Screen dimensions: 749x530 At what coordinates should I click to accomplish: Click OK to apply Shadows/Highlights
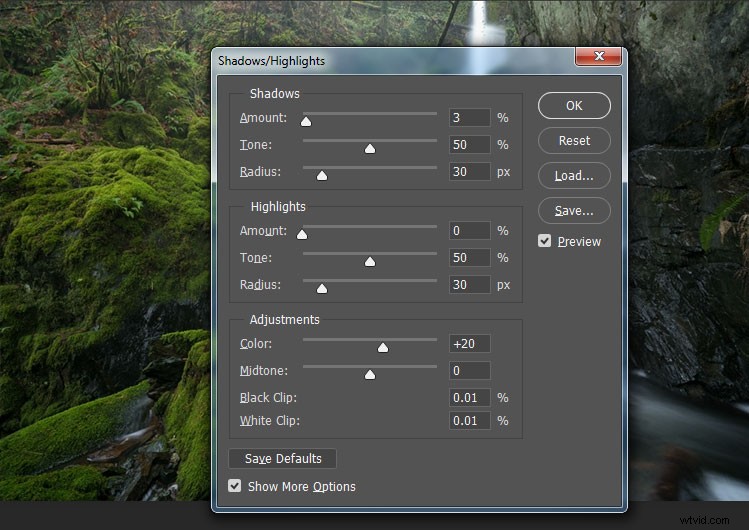pyautogui.click(x=574, y=105)
